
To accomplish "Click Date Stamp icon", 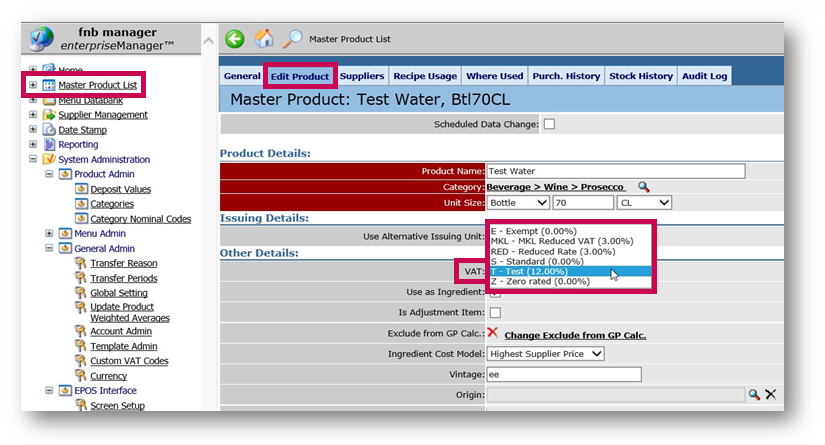I will 49,129.
